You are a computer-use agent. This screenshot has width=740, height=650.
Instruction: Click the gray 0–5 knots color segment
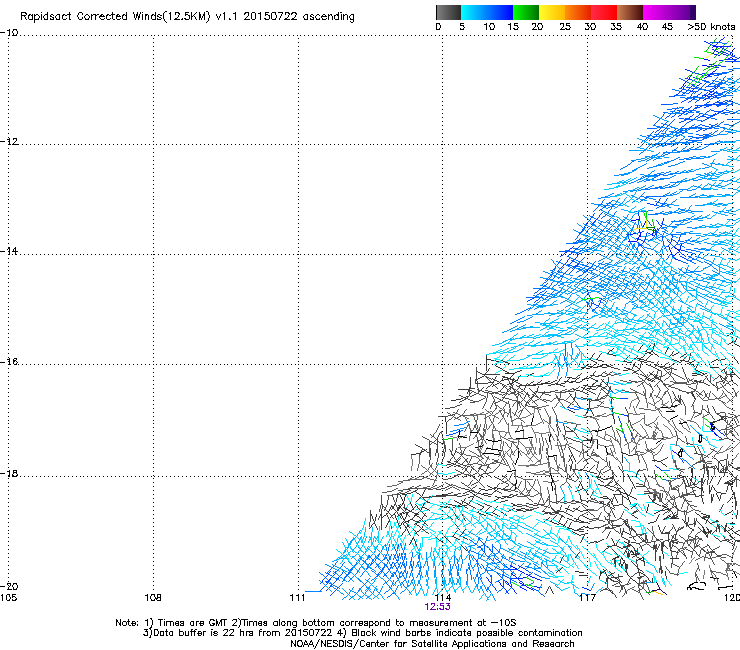[448, 12]
